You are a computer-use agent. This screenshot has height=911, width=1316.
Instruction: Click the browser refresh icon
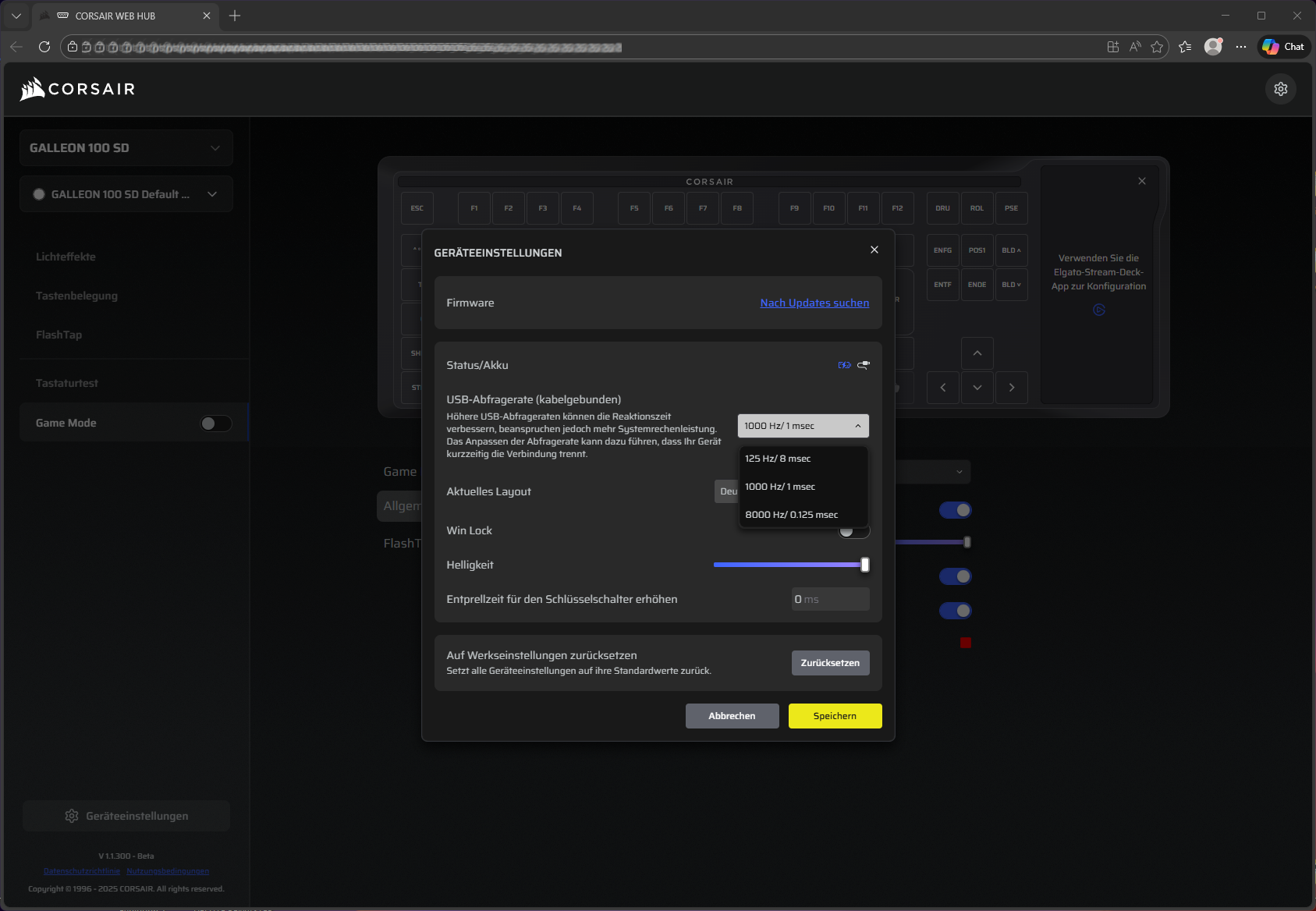[x=44, y=47]
